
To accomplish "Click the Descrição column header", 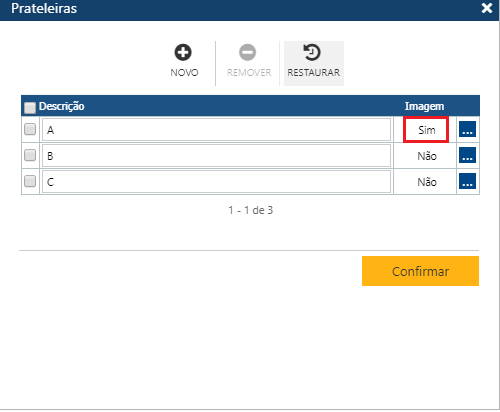I will (62, 106).
